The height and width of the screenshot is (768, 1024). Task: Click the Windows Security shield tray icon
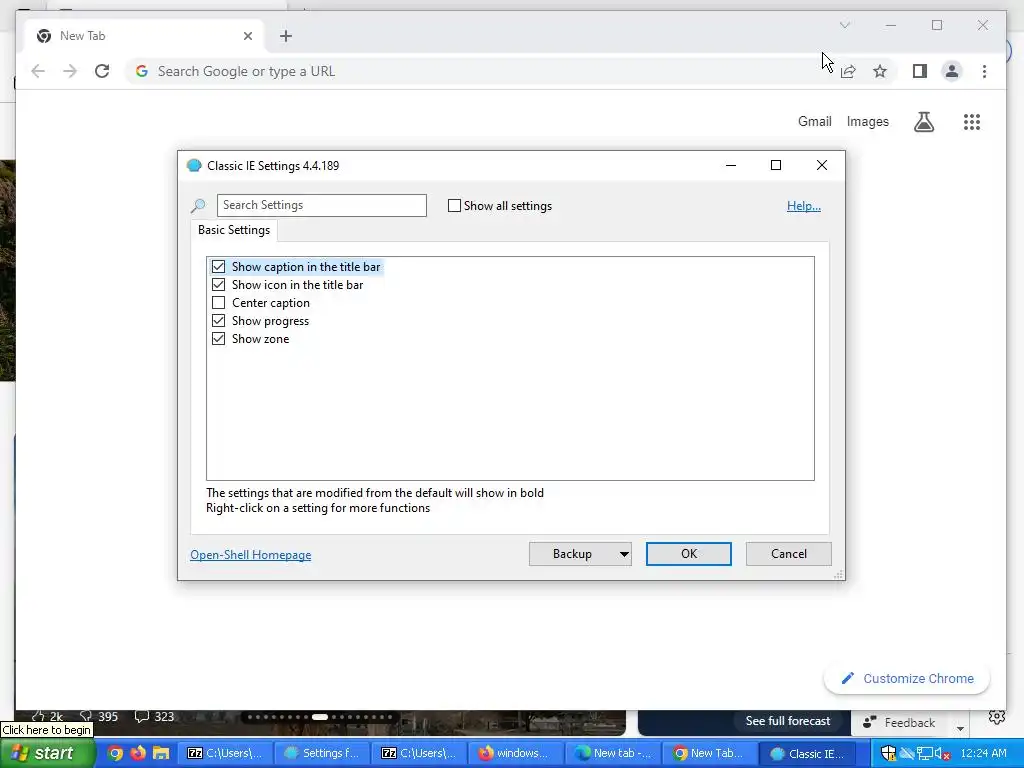888,753
